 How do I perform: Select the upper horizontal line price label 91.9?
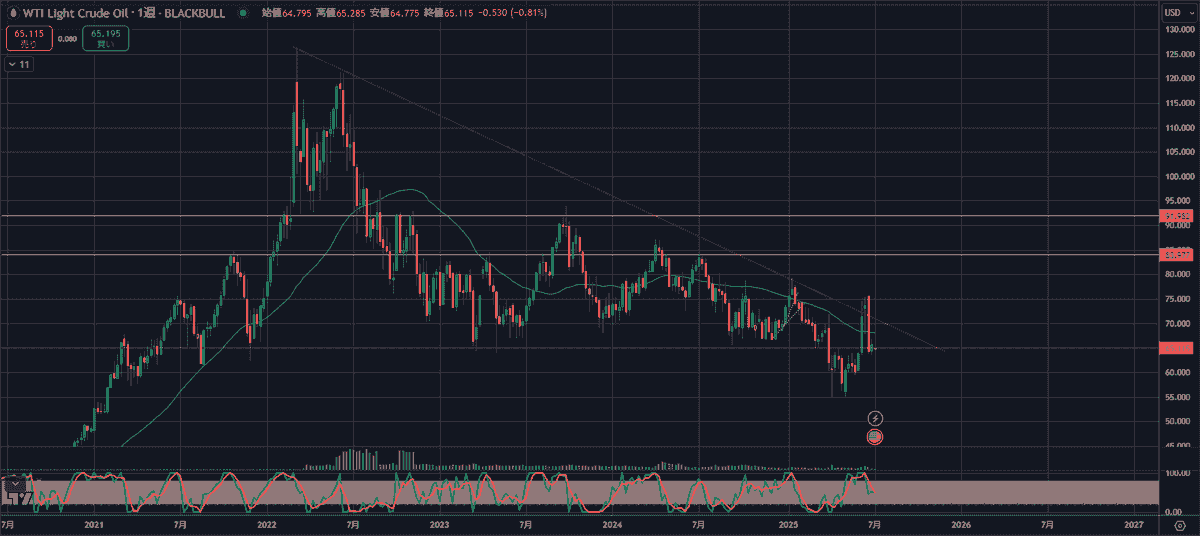point(1174,215)
